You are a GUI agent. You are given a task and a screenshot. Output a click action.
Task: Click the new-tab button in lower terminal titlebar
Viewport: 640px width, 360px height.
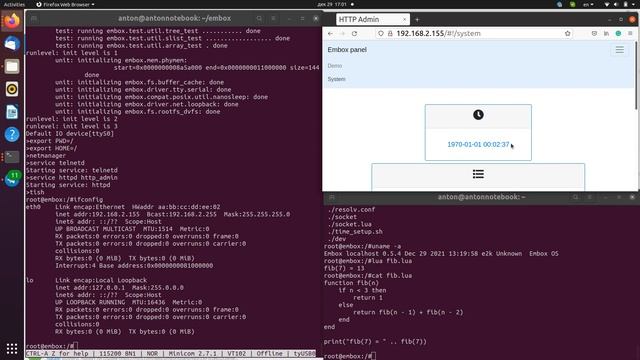click(x=332, y=197)
